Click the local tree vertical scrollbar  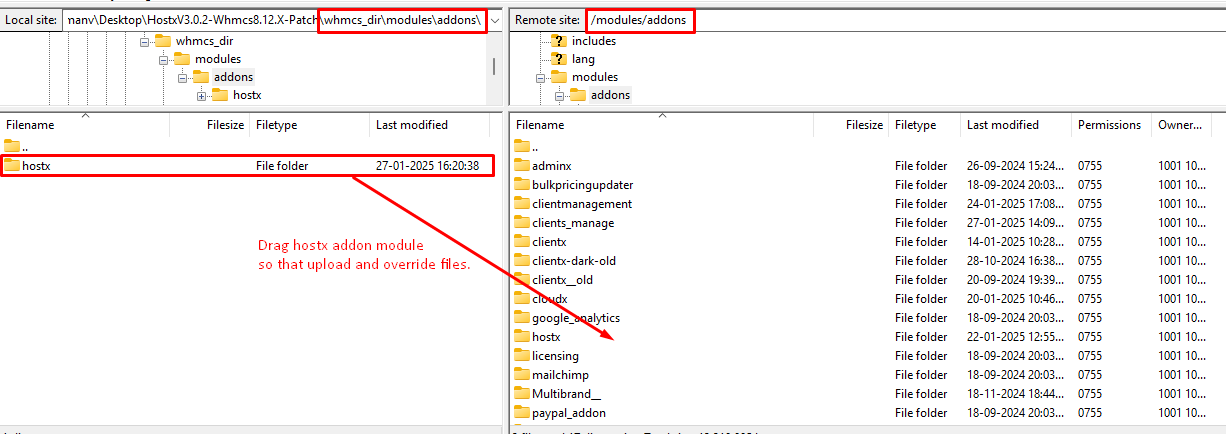[x=493, y=66]
